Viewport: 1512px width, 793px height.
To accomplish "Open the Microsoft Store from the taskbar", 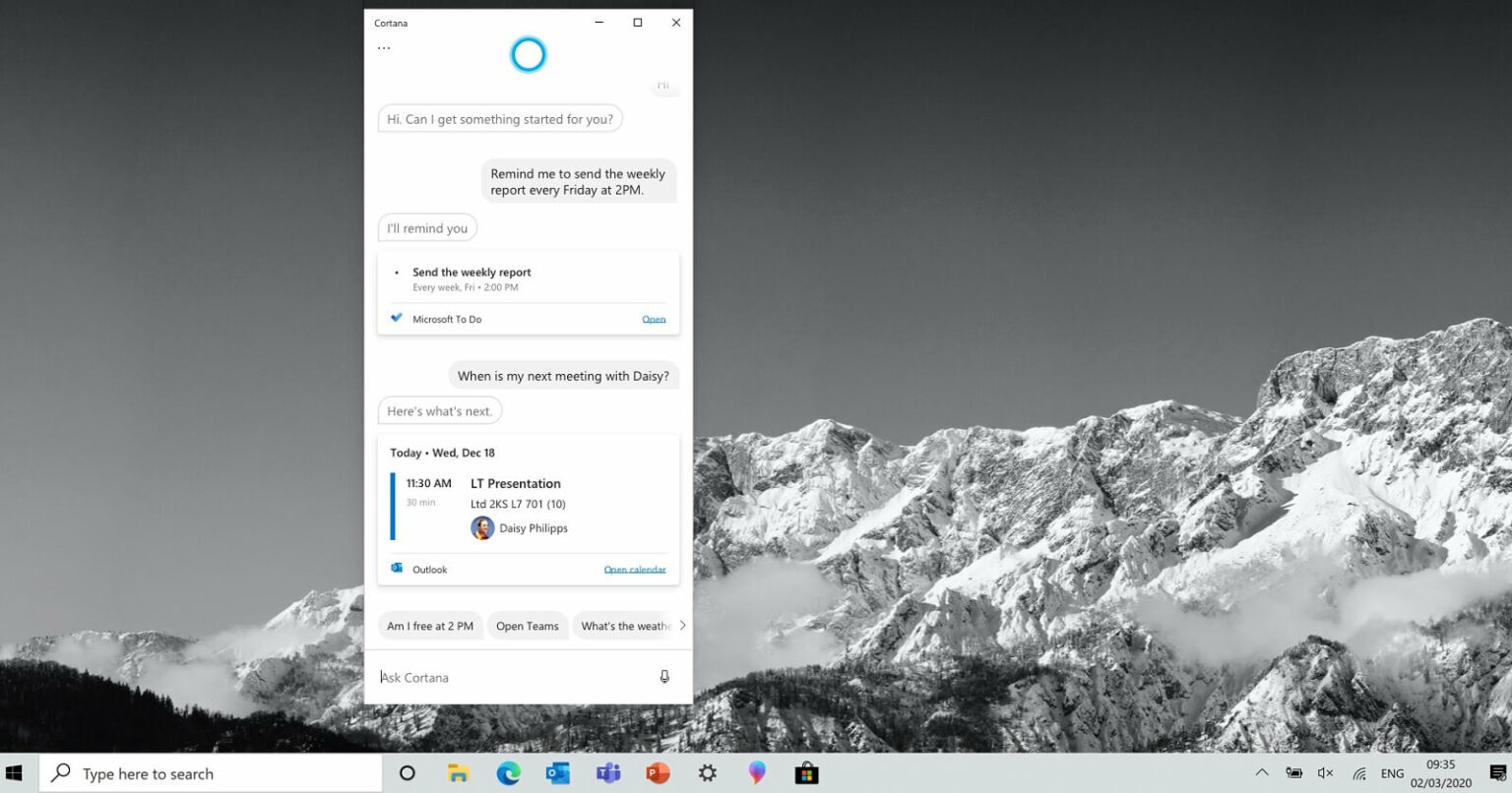I will point(806,773).
